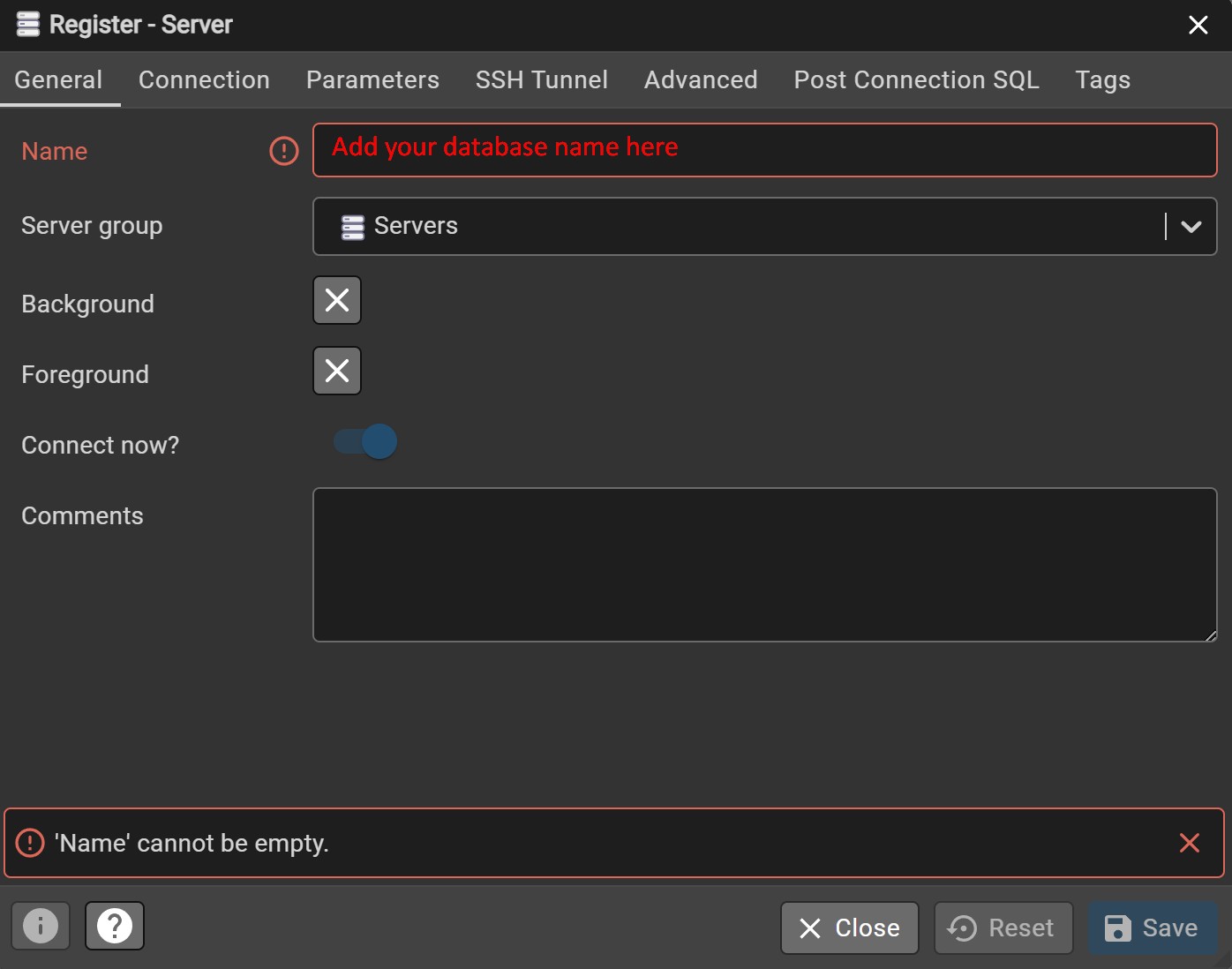Open the Post Connection SQL tab

click(916, 80)
